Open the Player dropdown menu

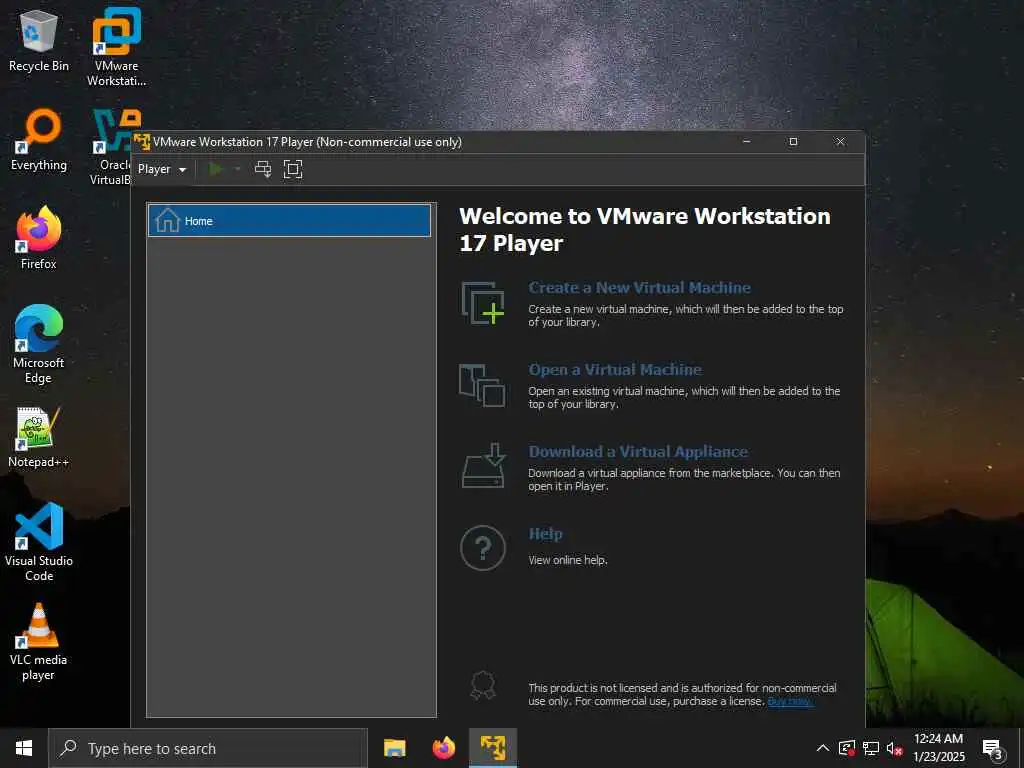click(162, 169)
